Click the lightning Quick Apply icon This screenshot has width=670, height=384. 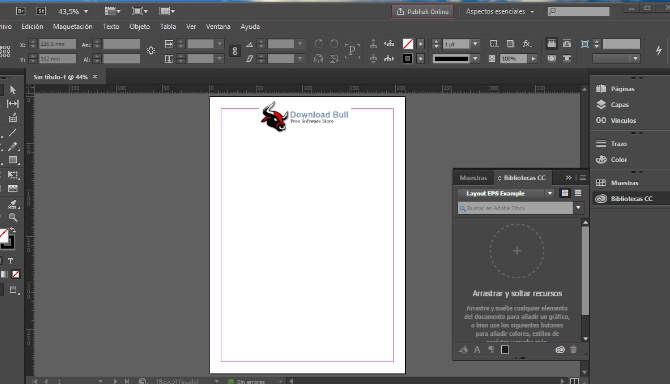click(x=658, y=50)
